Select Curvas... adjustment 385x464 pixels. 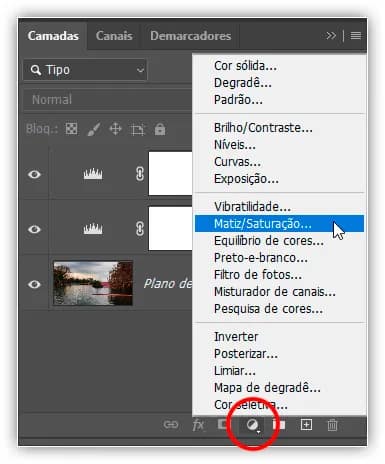[x=279, y=162]
